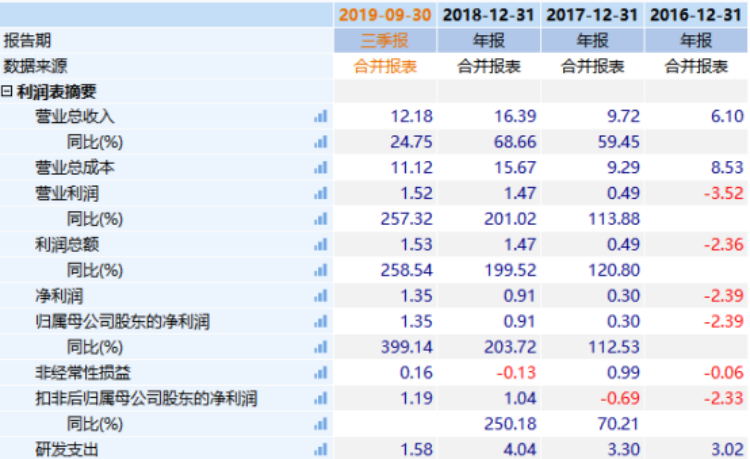
Task: Select the 2019-09-30 column header
Action: pos(385,15)
